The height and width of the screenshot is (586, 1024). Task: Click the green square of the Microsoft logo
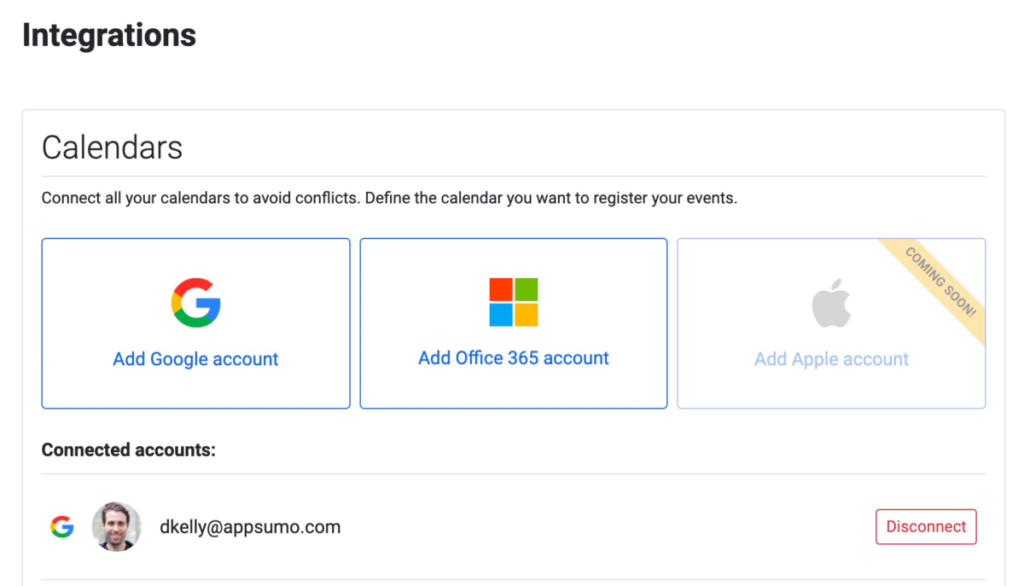point(526,289)
